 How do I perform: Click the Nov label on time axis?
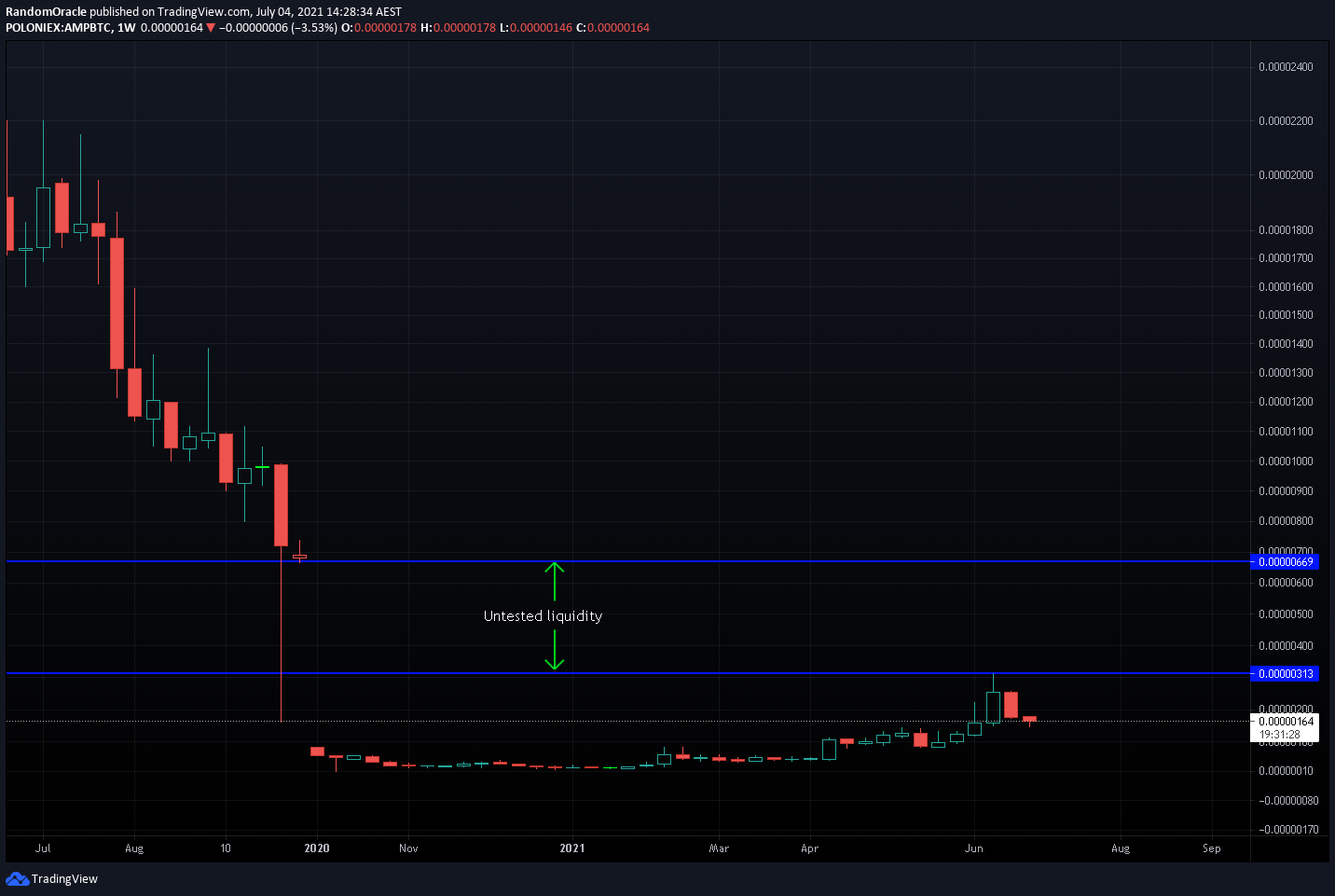(408, 848)
